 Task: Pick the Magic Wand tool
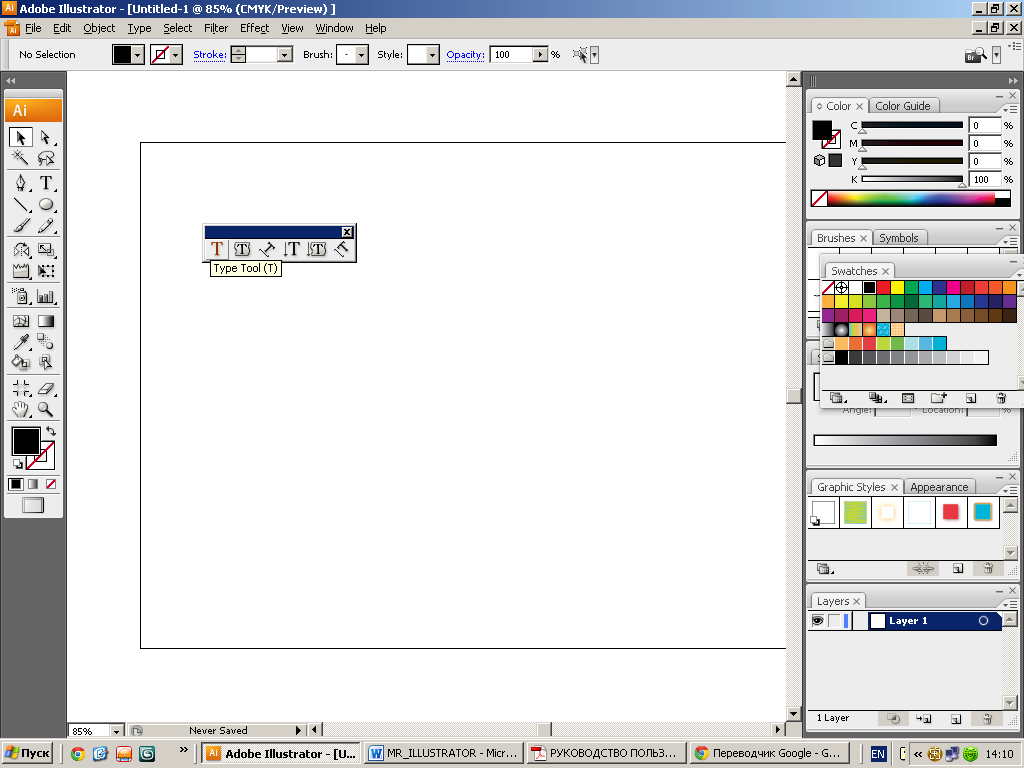[x=20, y=157]
